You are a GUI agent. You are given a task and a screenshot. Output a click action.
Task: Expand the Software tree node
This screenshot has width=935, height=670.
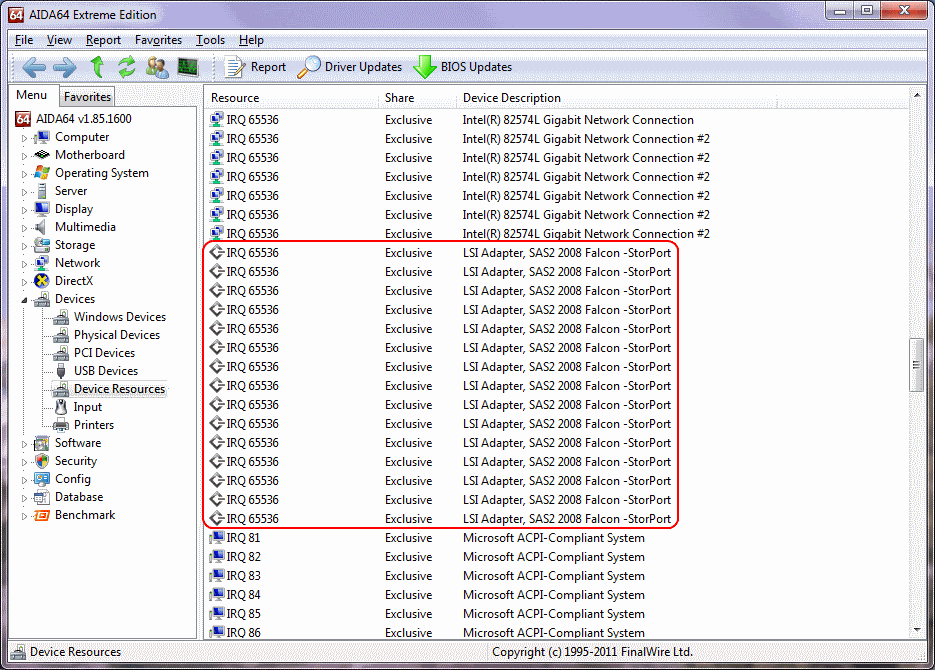(x=24, y=444)
